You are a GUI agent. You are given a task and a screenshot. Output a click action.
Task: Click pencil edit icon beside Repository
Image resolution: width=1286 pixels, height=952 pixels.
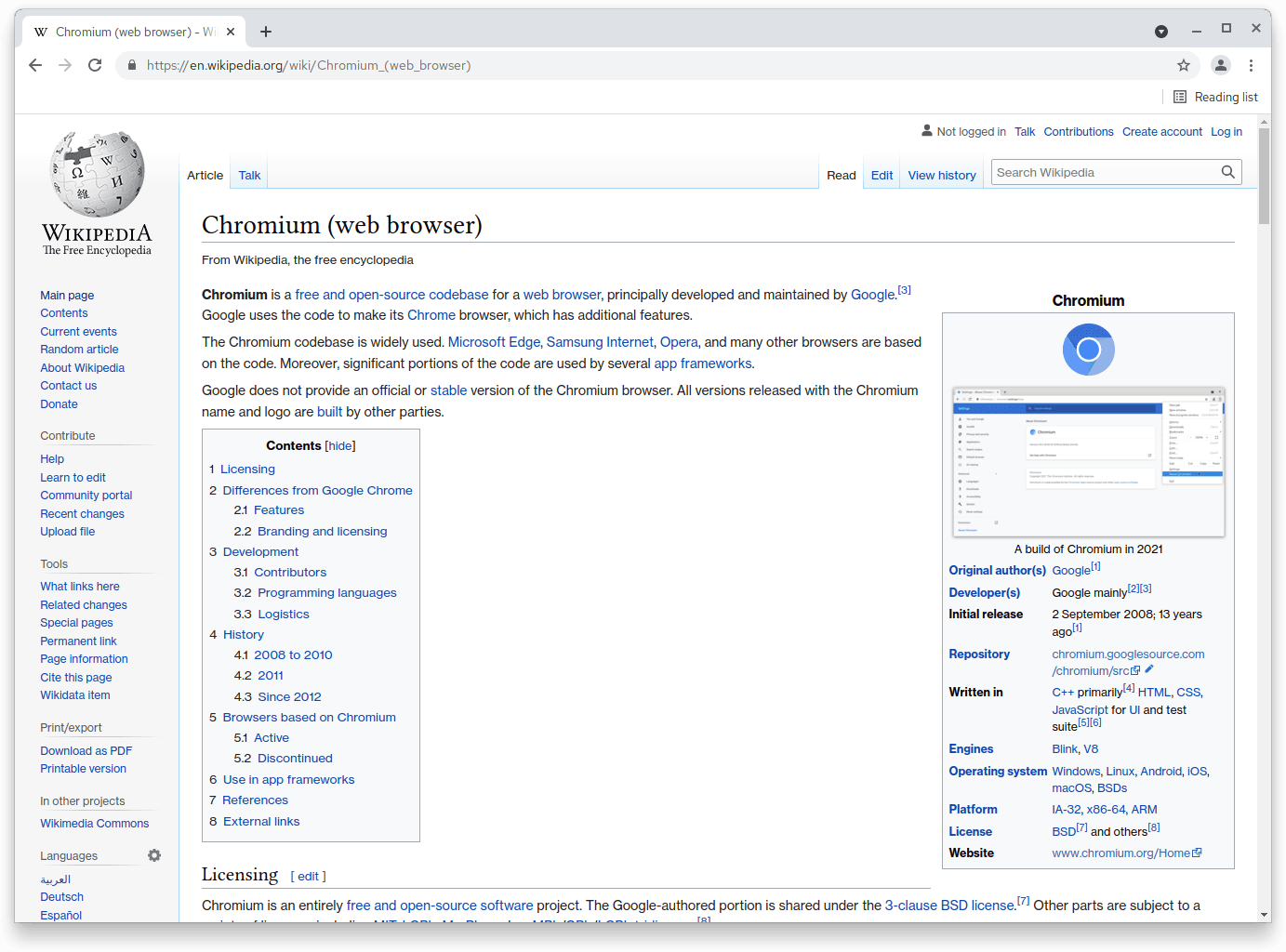point(1149,669)
